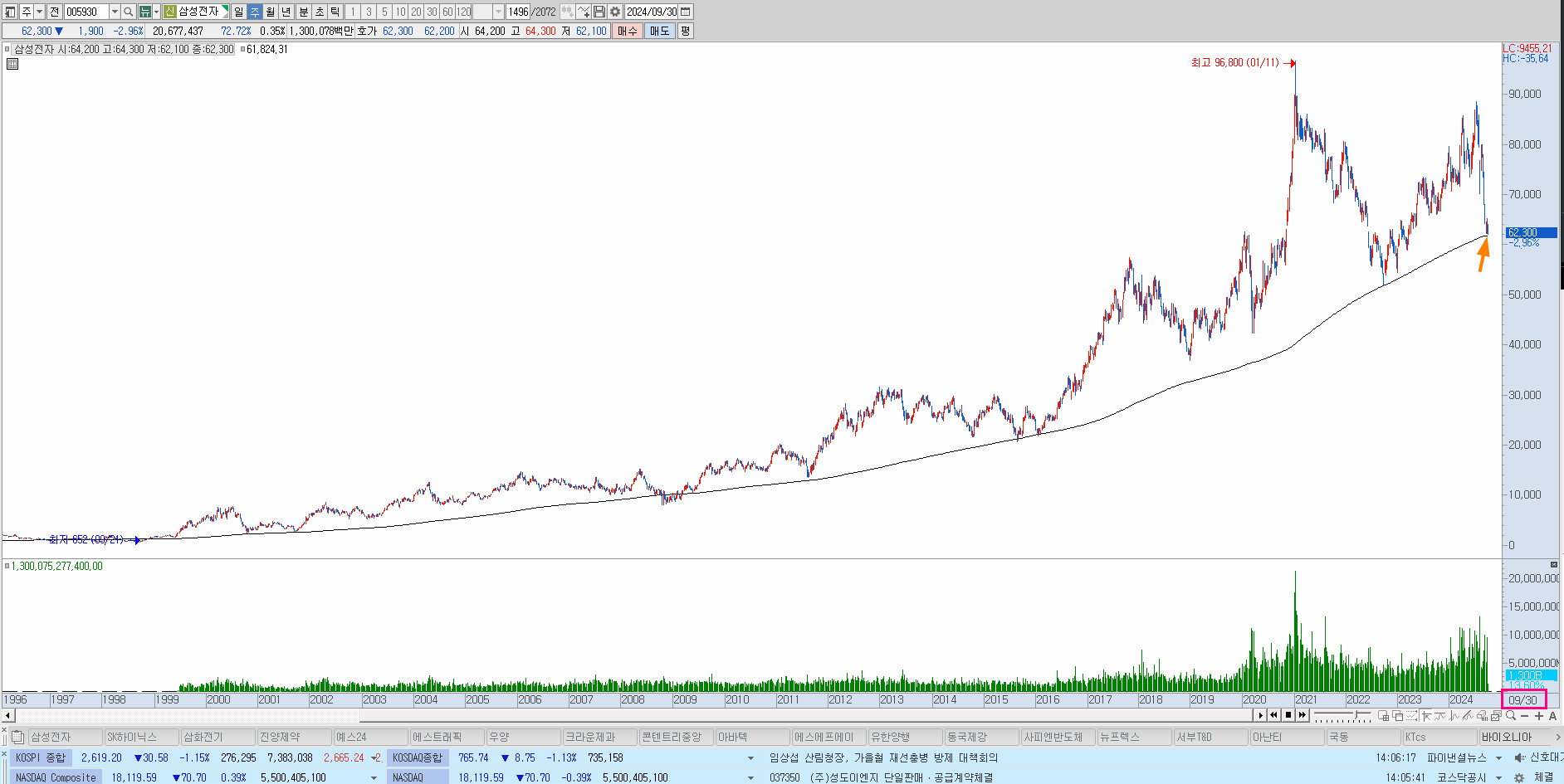Toggle the 전 button beside the code field
This screenshot has height=784, width=1564.
(x=55, y=12)
